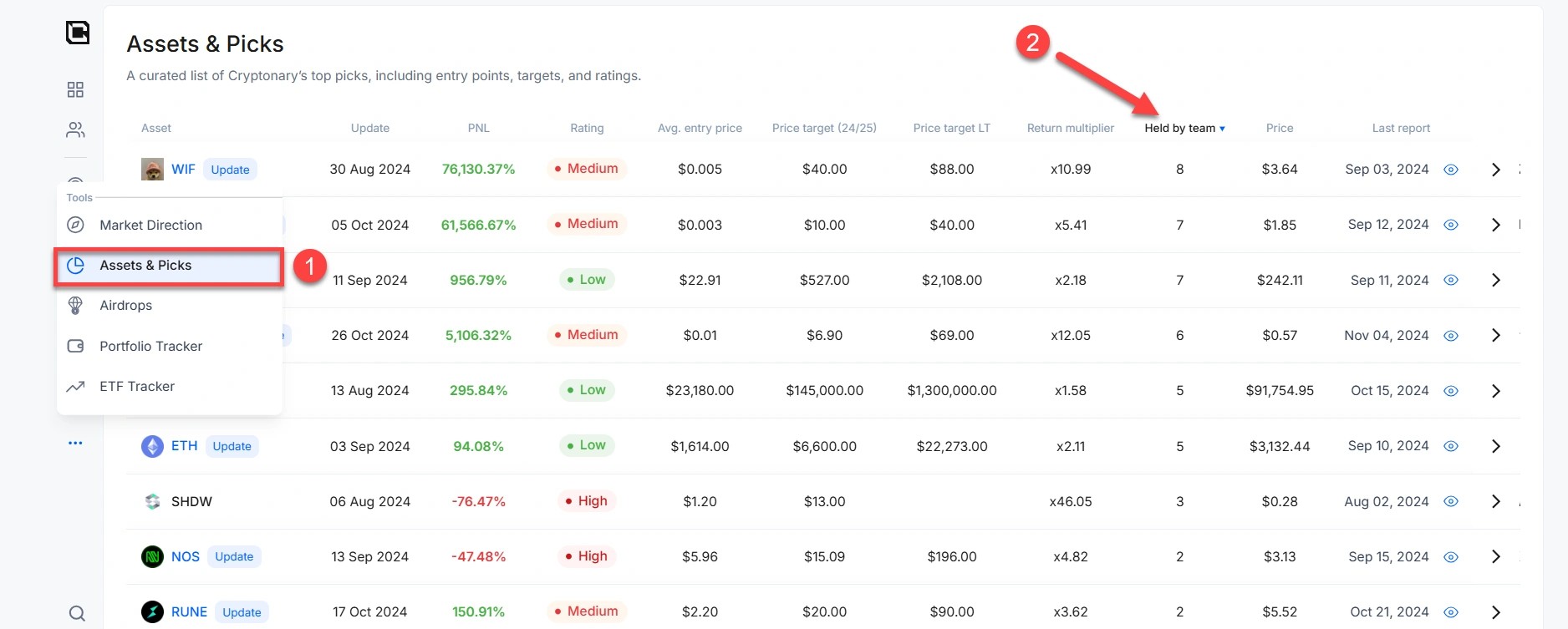The width and height of the screenshot is (1568, 629).
Task: Click the green NOS asset icon
Action: pos(152,556)
